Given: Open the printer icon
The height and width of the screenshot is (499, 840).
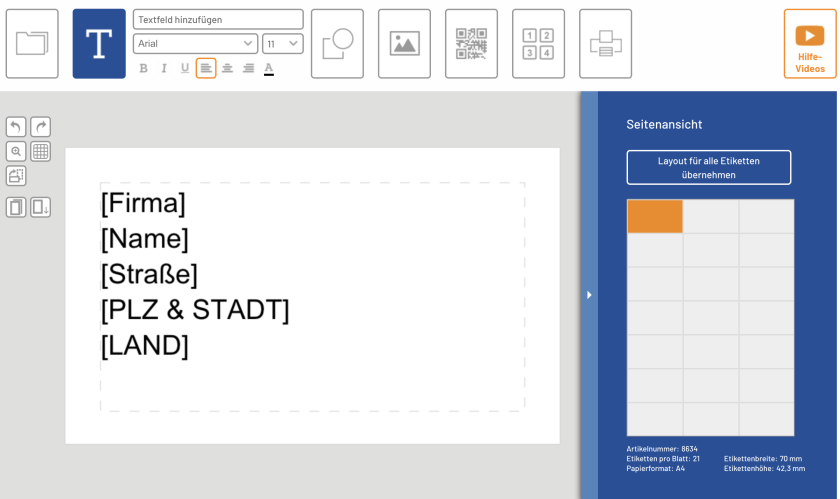Looking at the screenshot, I should pyautogui.click(x=605, y=43).
